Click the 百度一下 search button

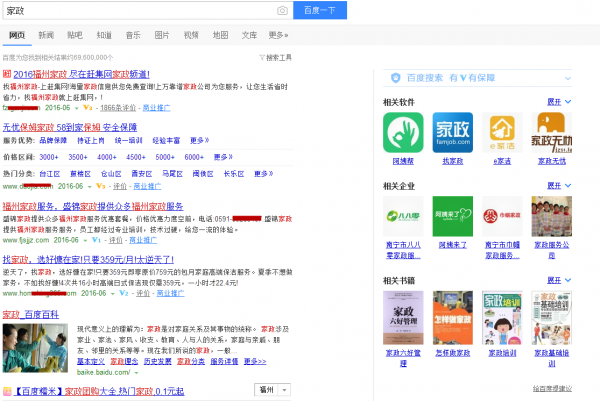(x=320, y=10)
